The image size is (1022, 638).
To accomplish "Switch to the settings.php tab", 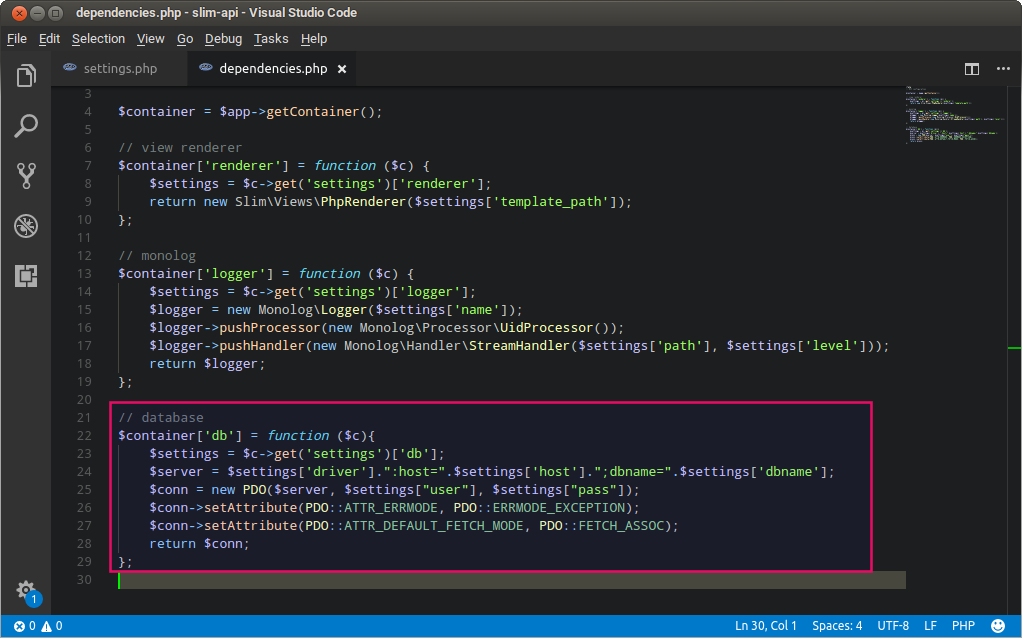I will coord(120,69).
